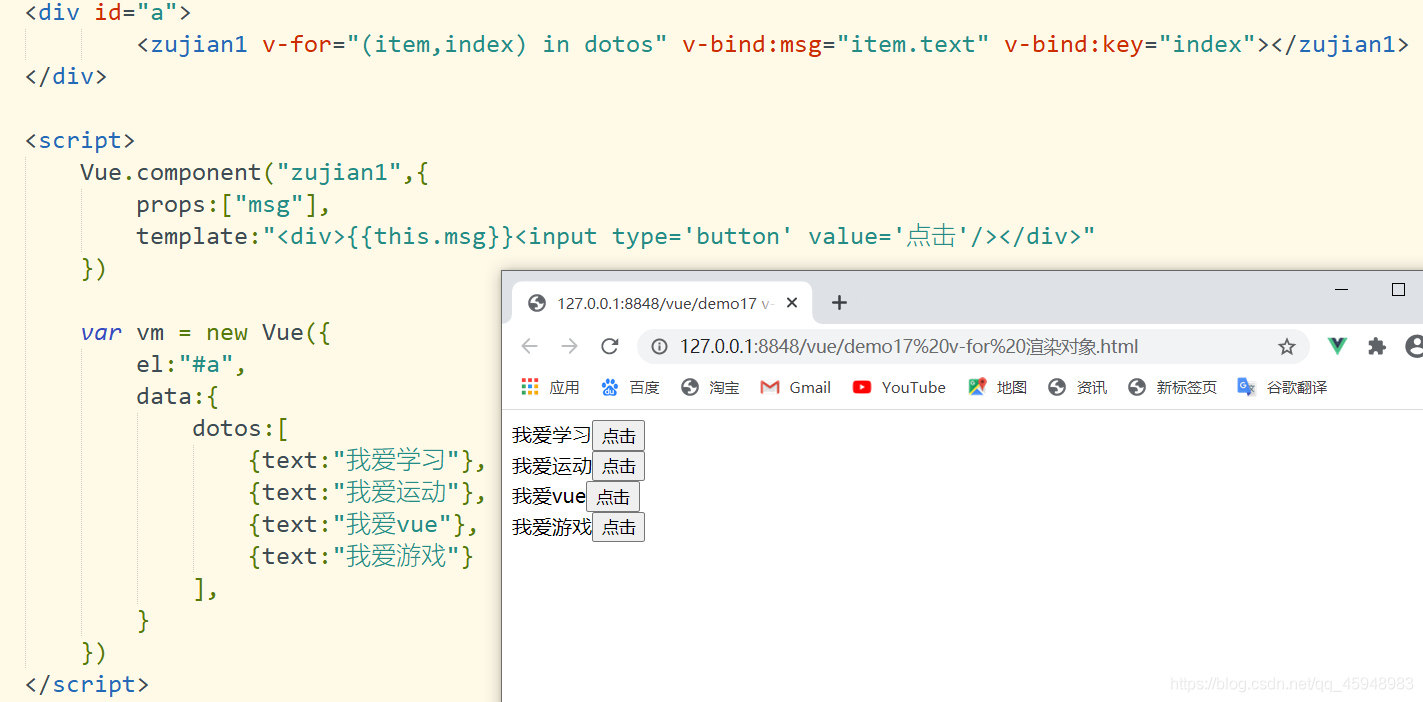Click the closing </script> tag in code
The width and height of the screenshot is (1423, 702).
tap(87, 684)
